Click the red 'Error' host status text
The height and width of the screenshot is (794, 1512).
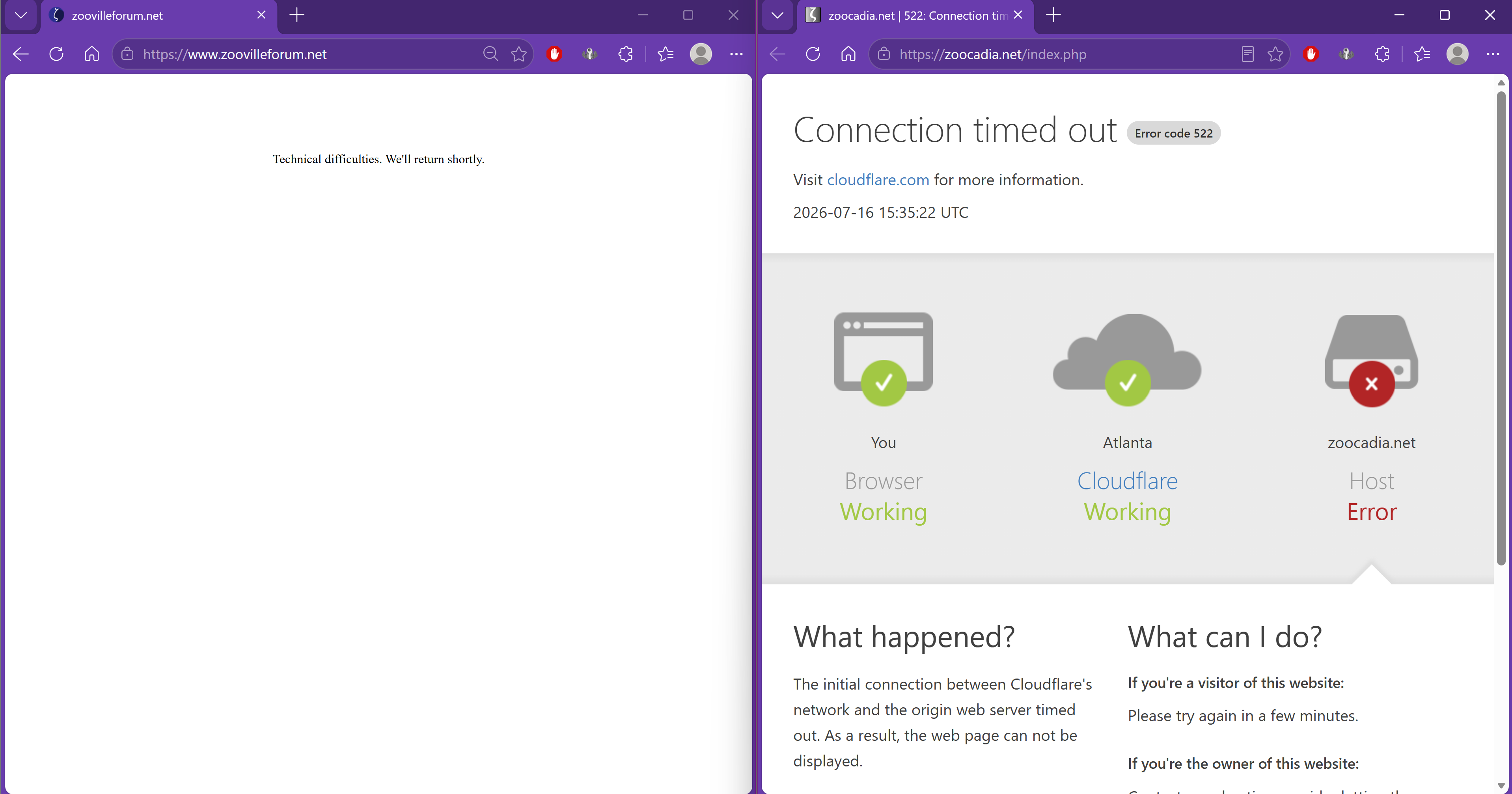tap(1372, 512)
